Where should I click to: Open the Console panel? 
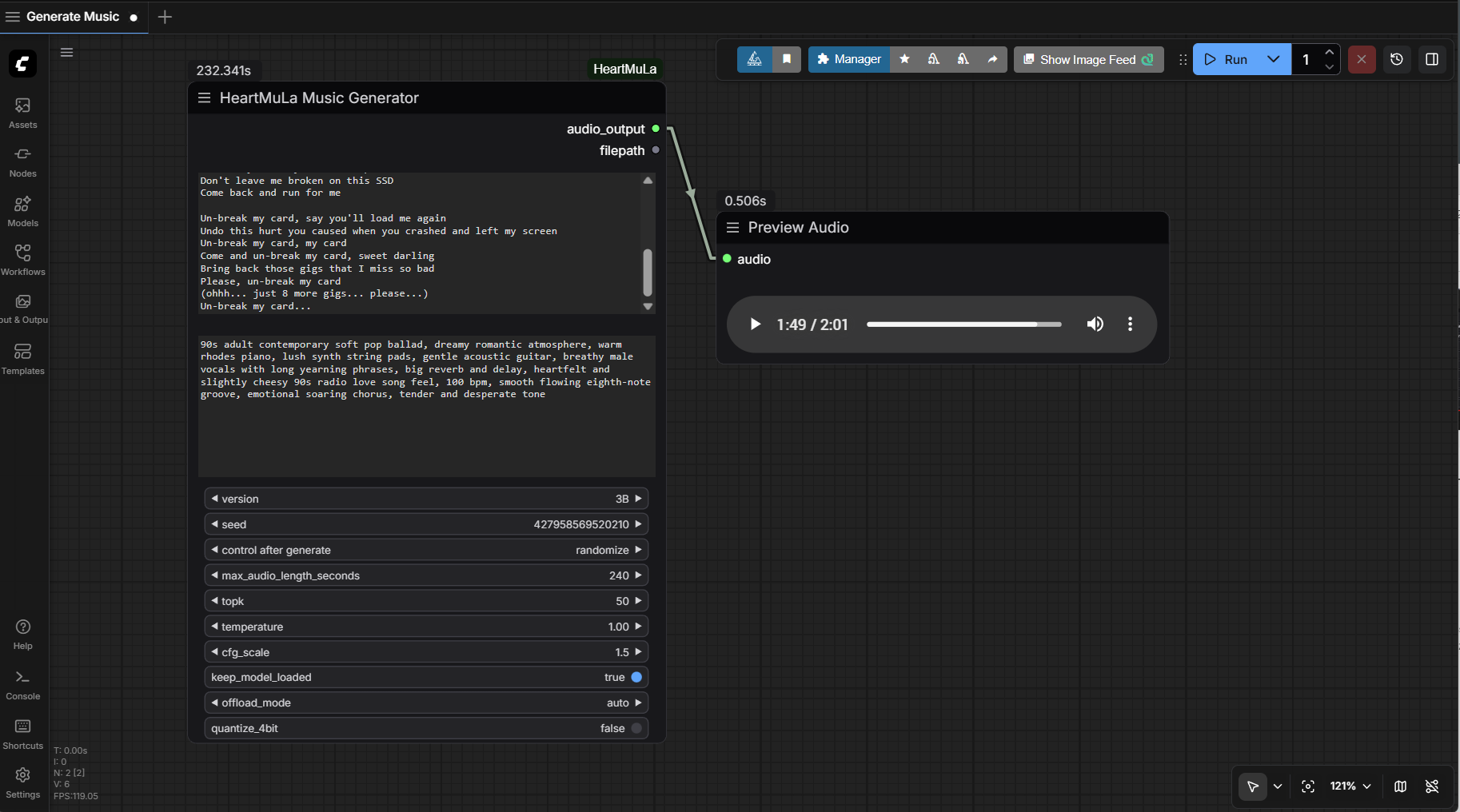pos(22,684)
